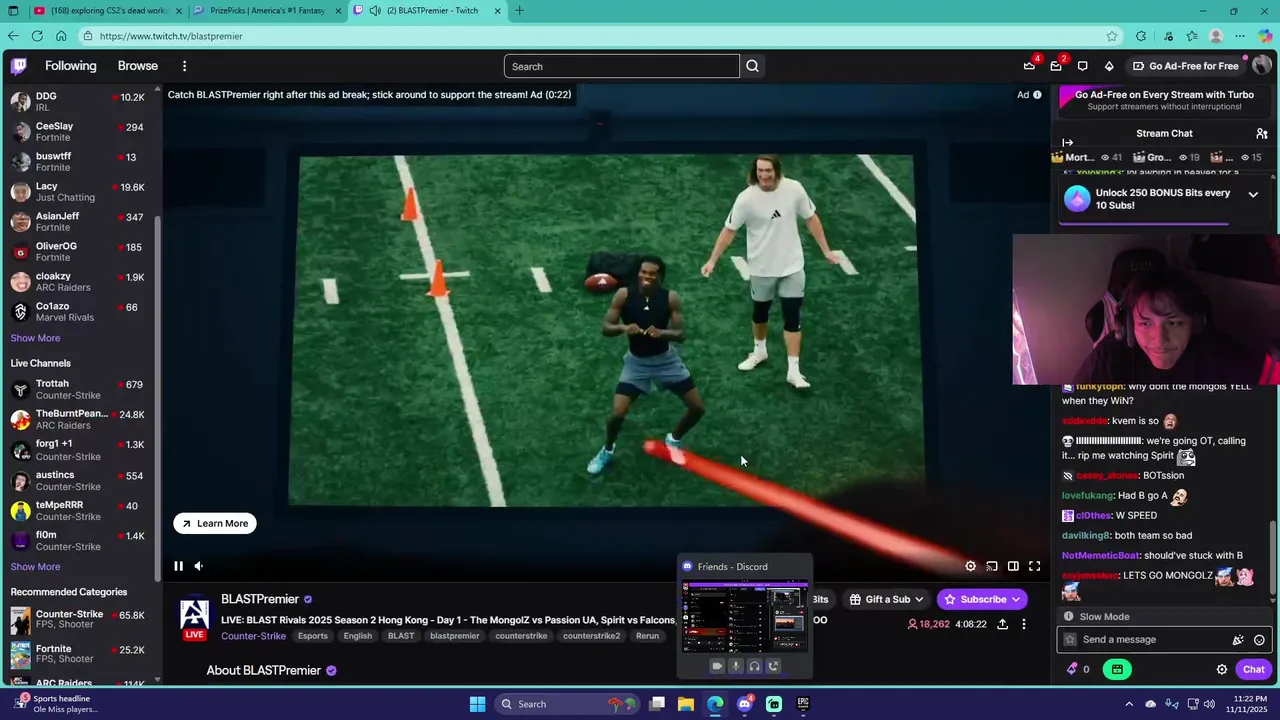The height and width of the screenshot is (720, 1280).
Task: Click the search magnifier button
Action: 752,66
